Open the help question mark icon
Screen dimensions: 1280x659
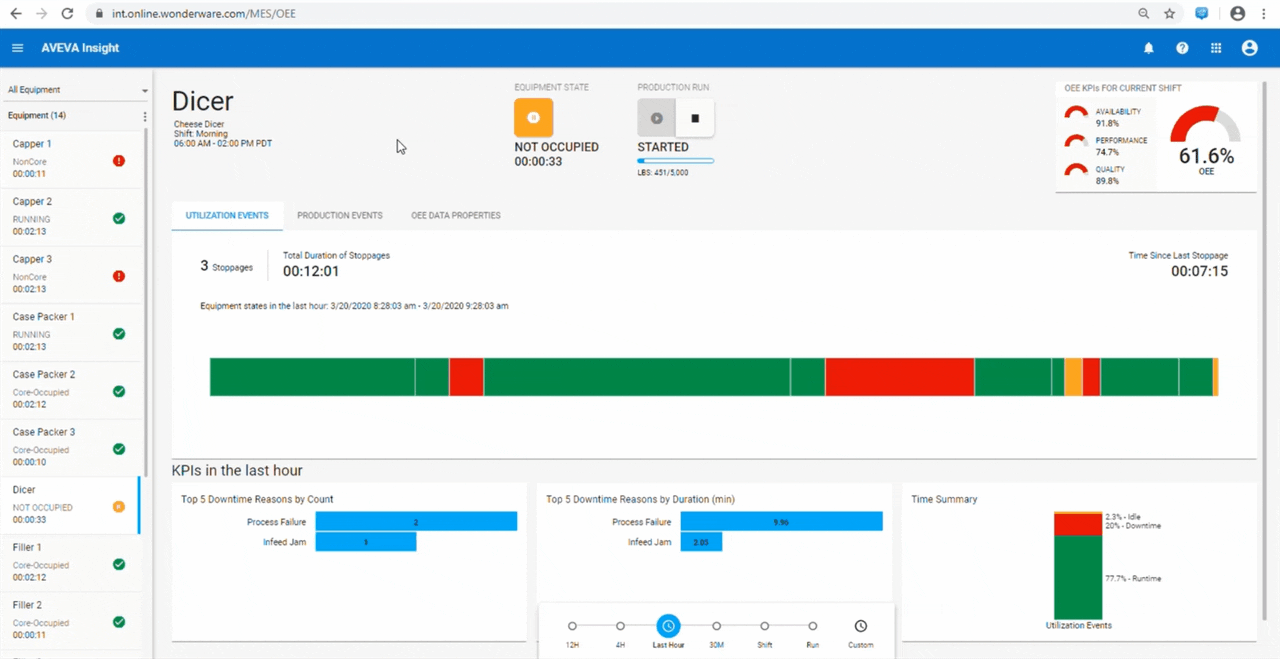click(1182, 48)
